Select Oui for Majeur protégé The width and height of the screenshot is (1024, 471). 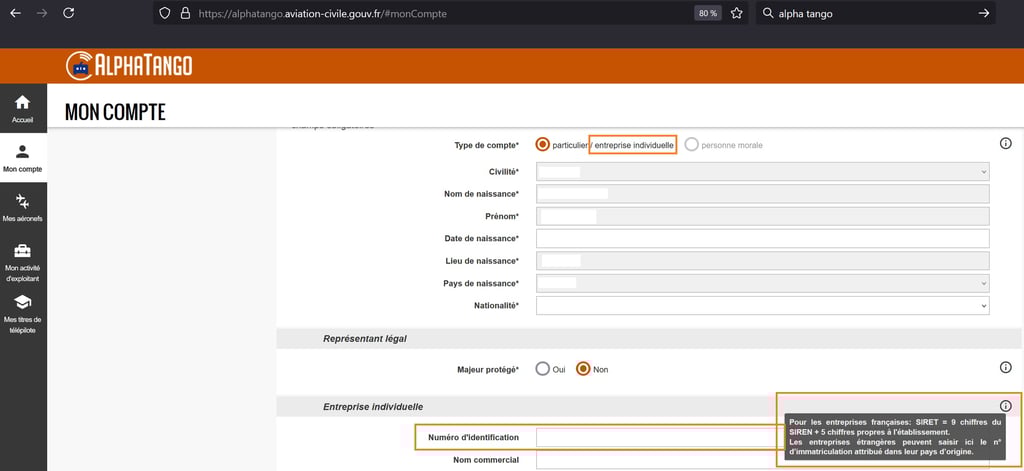click(x=542, y=369)
